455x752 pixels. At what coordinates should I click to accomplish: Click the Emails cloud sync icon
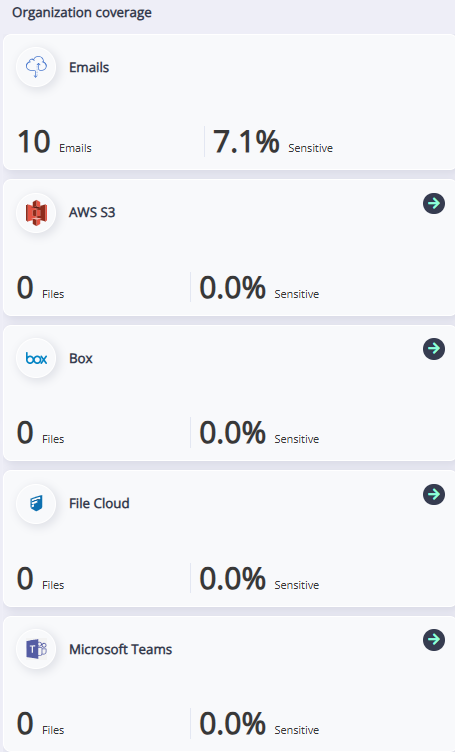pos(36,67)
